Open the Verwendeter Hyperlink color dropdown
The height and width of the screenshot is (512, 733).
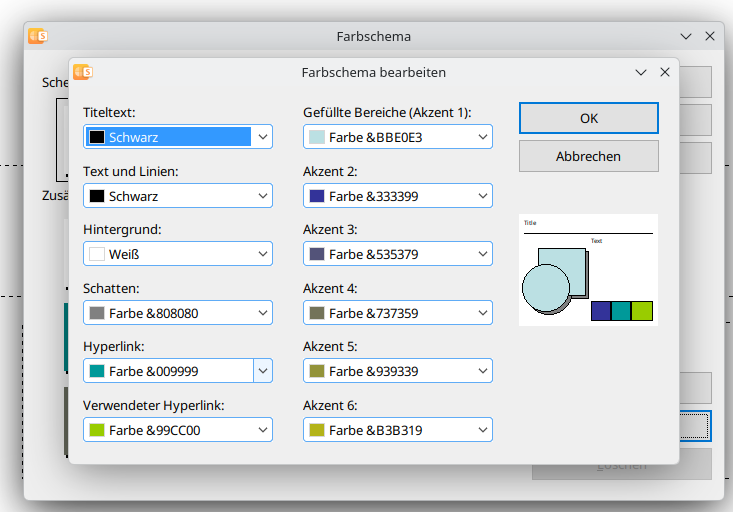(x=263, y=430)
